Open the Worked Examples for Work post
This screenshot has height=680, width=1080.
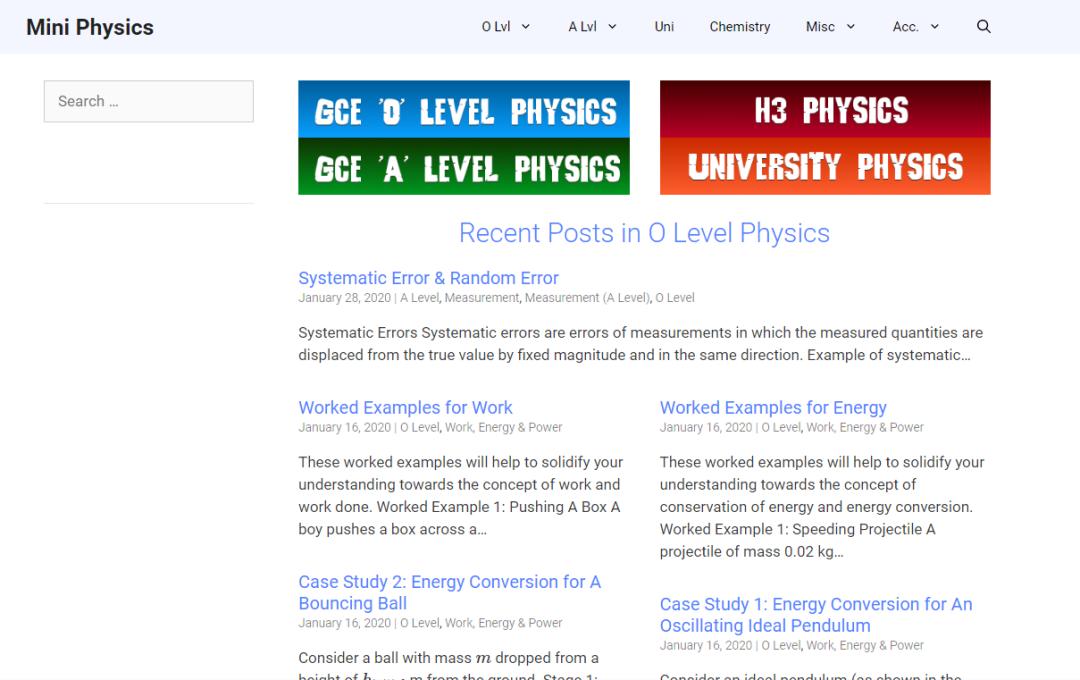(405, 407)
